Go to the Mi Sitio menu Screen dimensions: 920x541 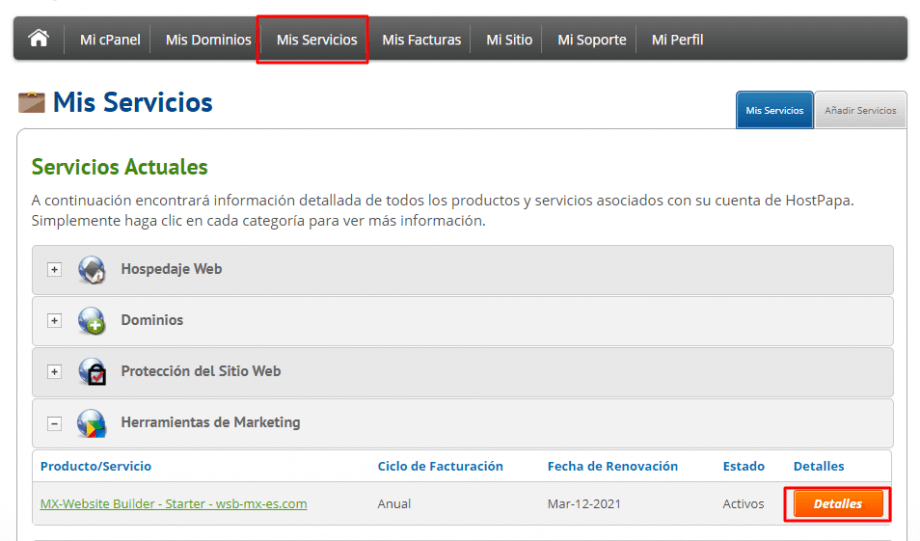[x=509, y=40]
